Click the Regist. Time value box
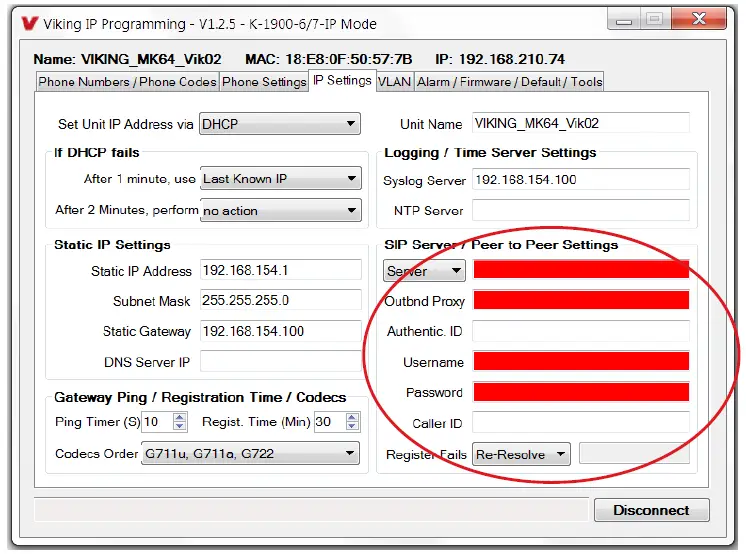Image resolution: width=746 pixels, height=554 pixels. [x=330, y=422]
